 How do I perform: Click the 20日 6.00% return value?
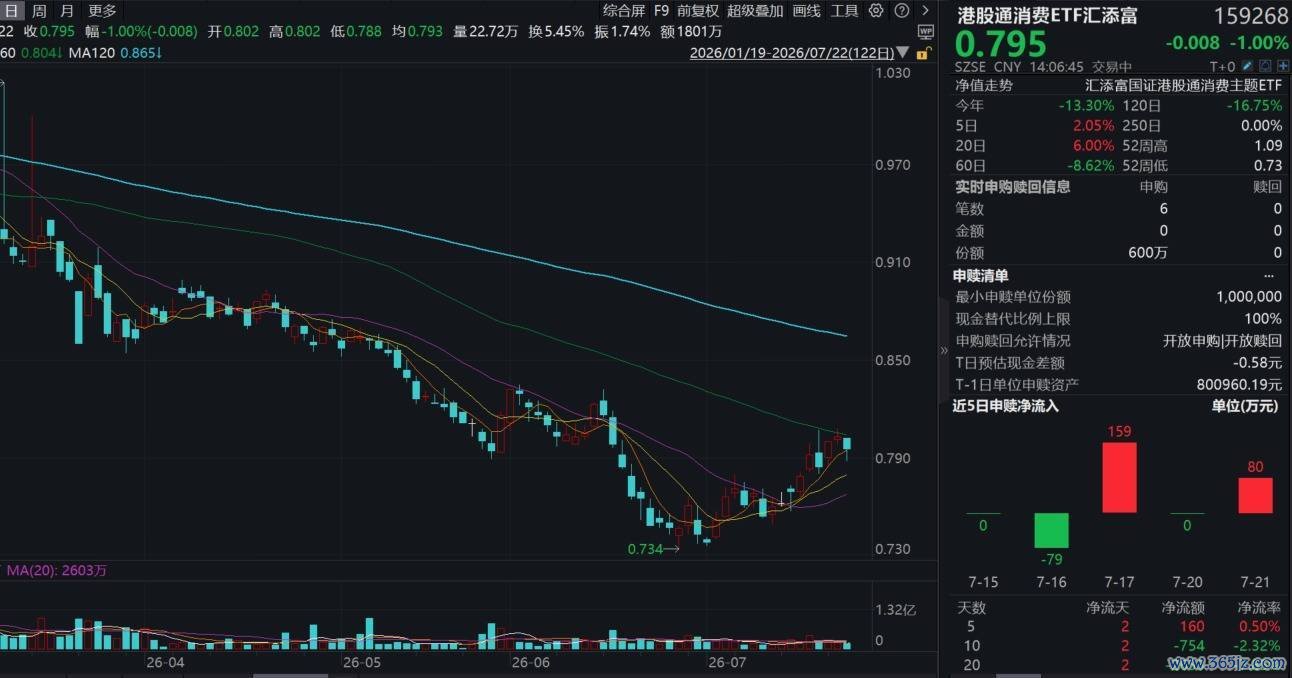pos(1093,146)
